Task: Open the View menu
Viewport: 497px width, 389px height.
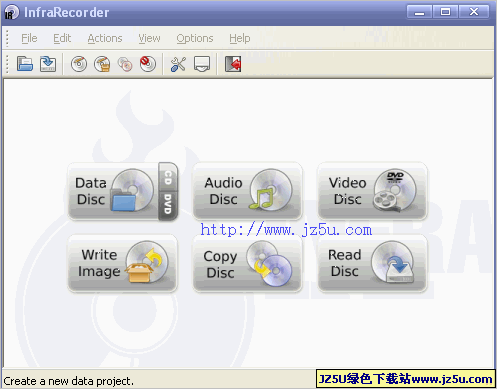Action: click(149, 38)
